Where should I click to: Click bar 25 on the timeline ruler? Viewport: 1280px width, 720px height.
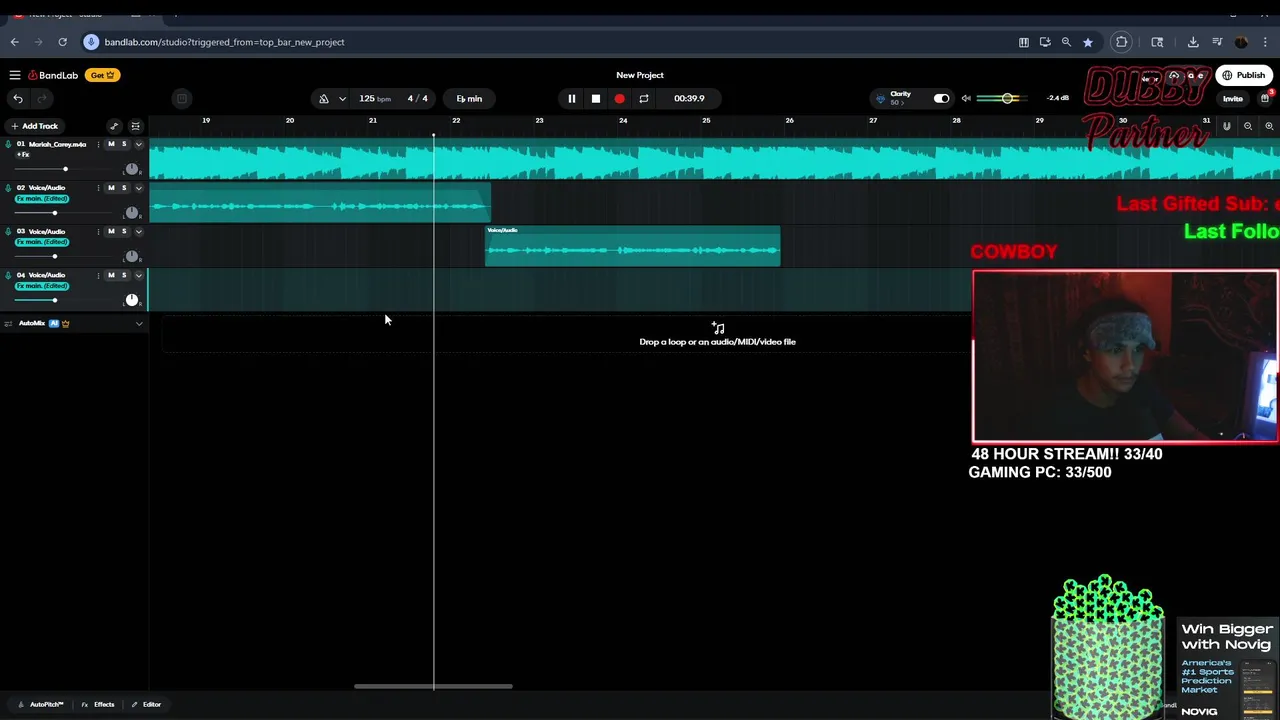706,121
